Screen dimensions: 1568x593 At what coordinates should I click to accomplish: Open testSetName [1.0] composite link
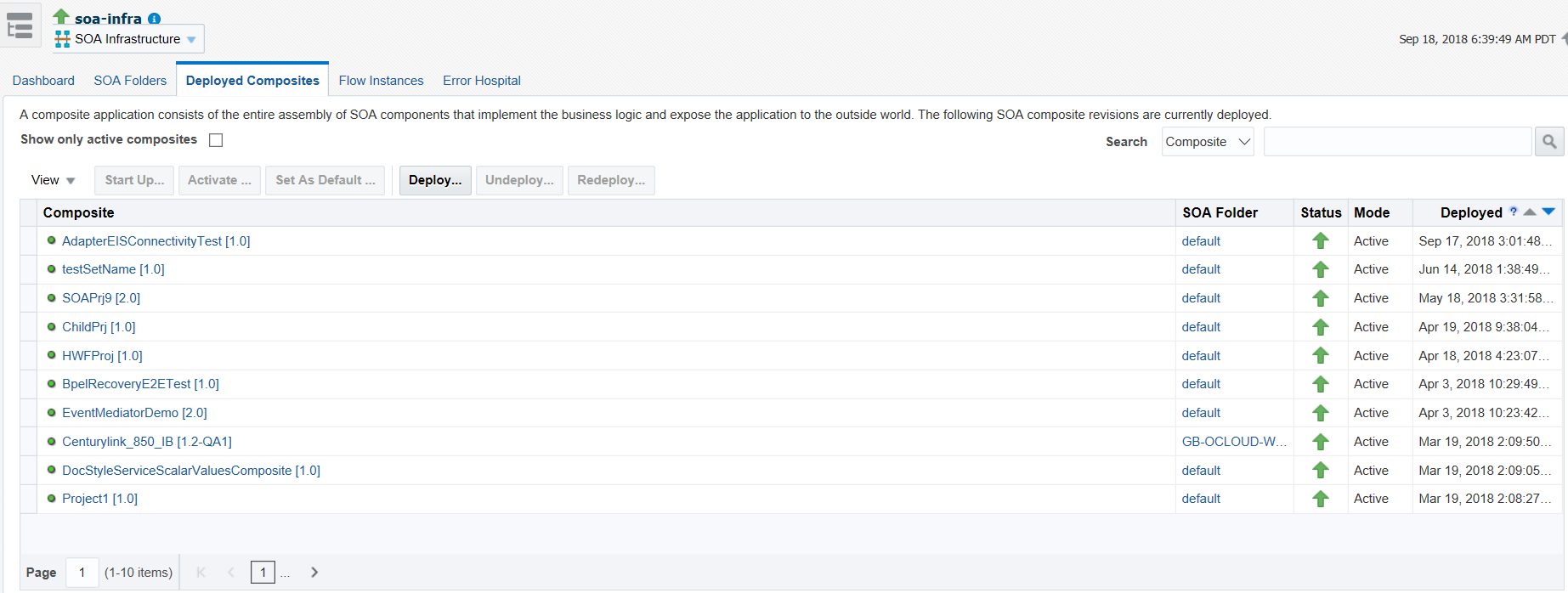[113, 269]
